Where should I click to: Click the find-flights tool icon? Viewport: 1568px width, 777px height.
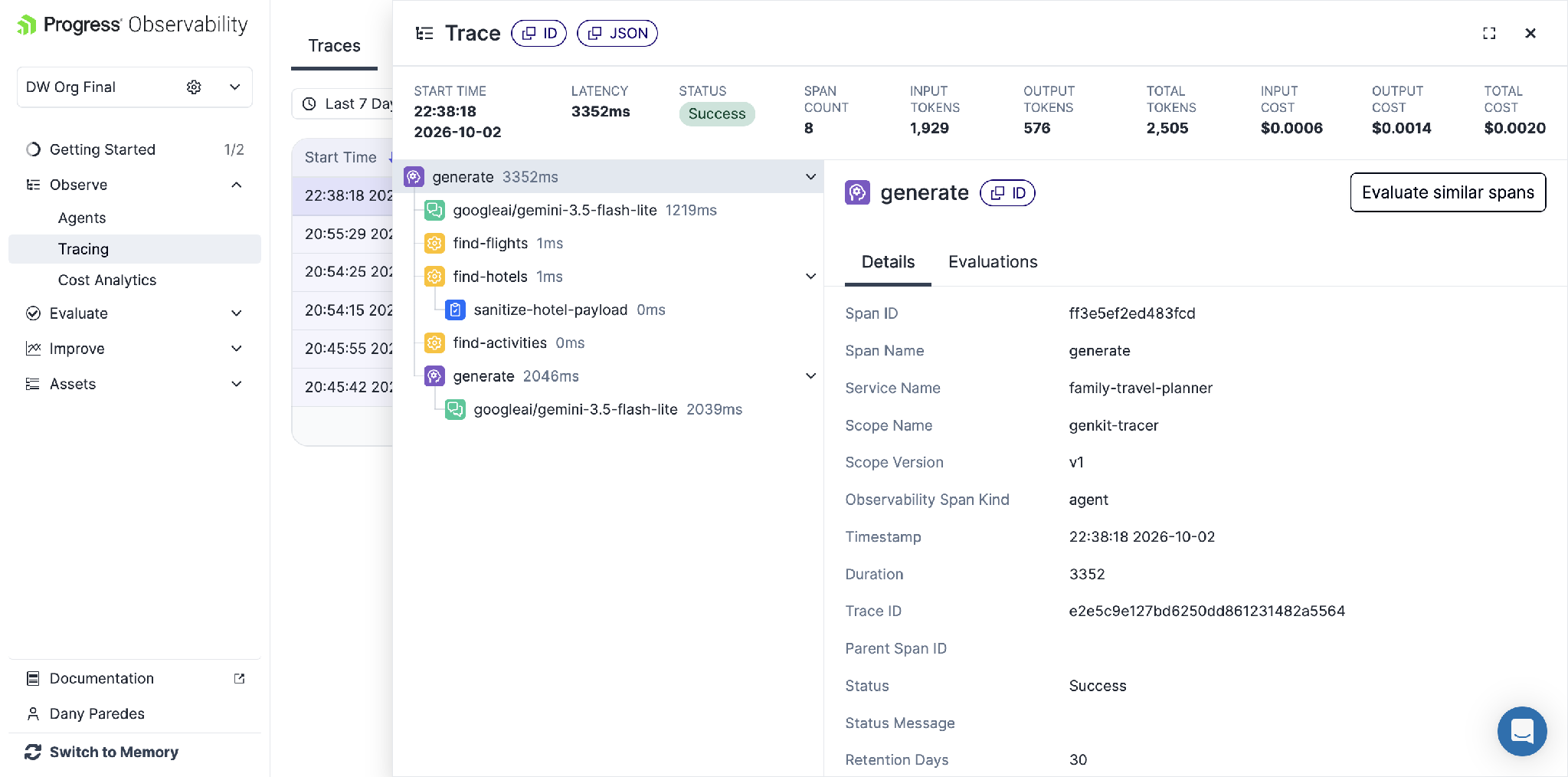[x=434, y=244]
